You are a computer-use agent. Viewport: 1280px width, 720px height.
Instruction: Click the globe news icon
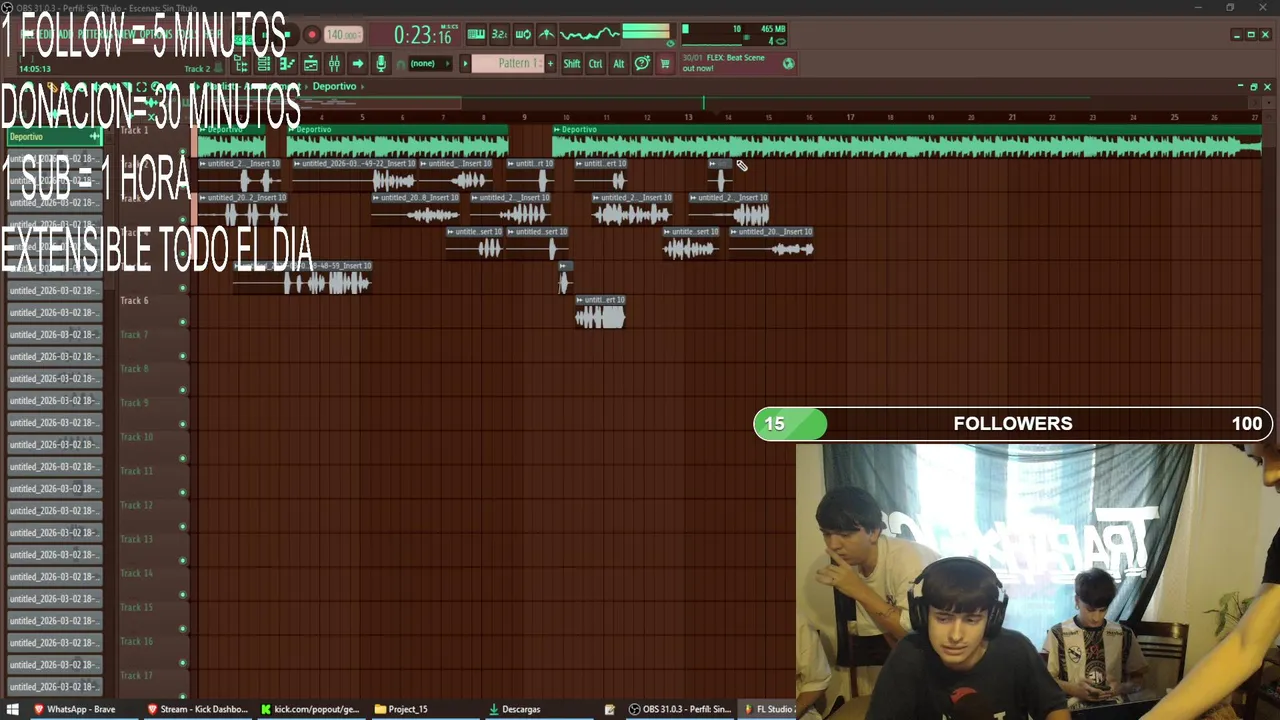(788, 63)
